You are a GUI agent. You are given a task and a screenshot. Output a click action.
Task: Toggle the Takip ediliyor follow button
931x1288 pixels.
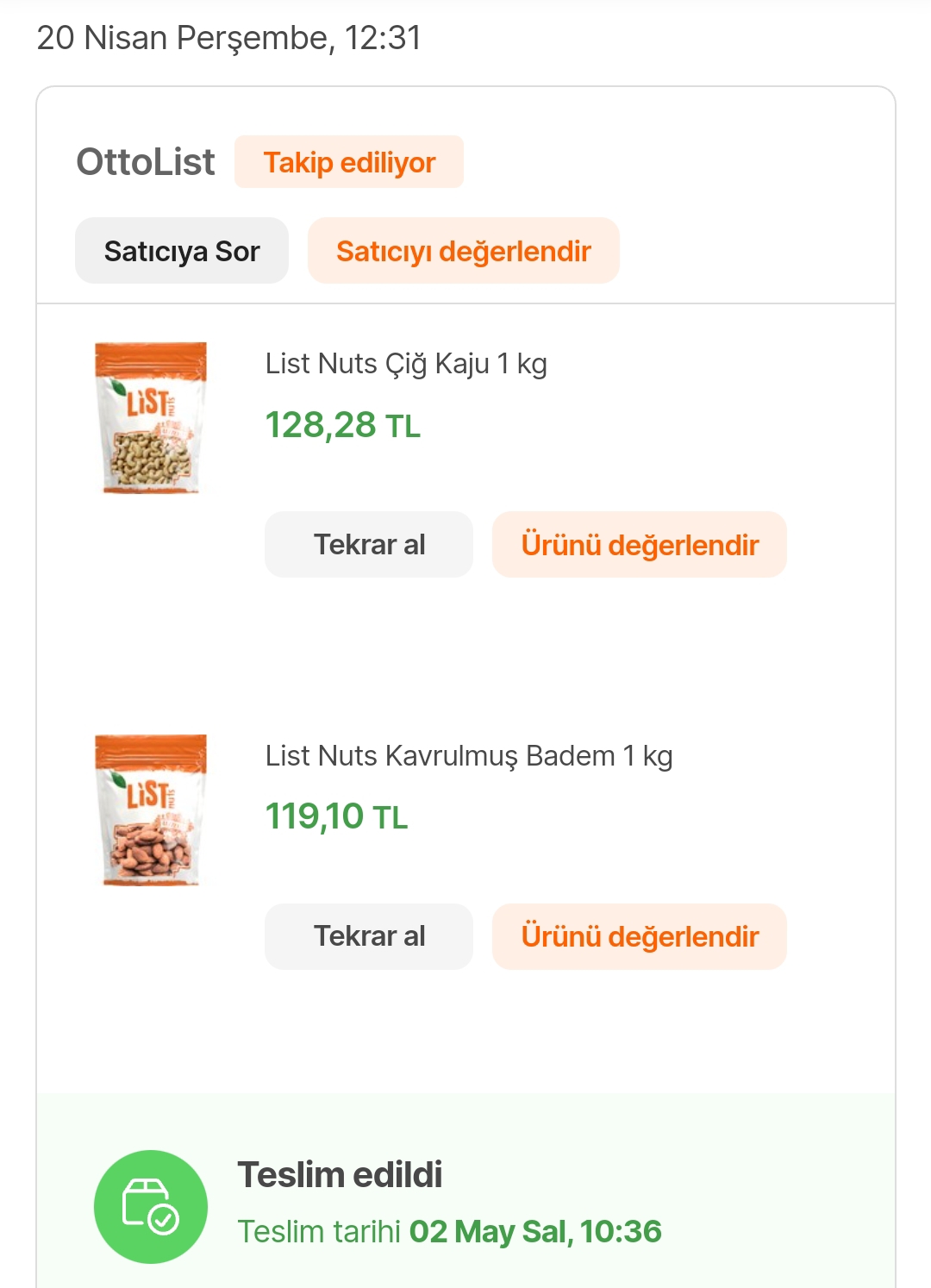349,162
